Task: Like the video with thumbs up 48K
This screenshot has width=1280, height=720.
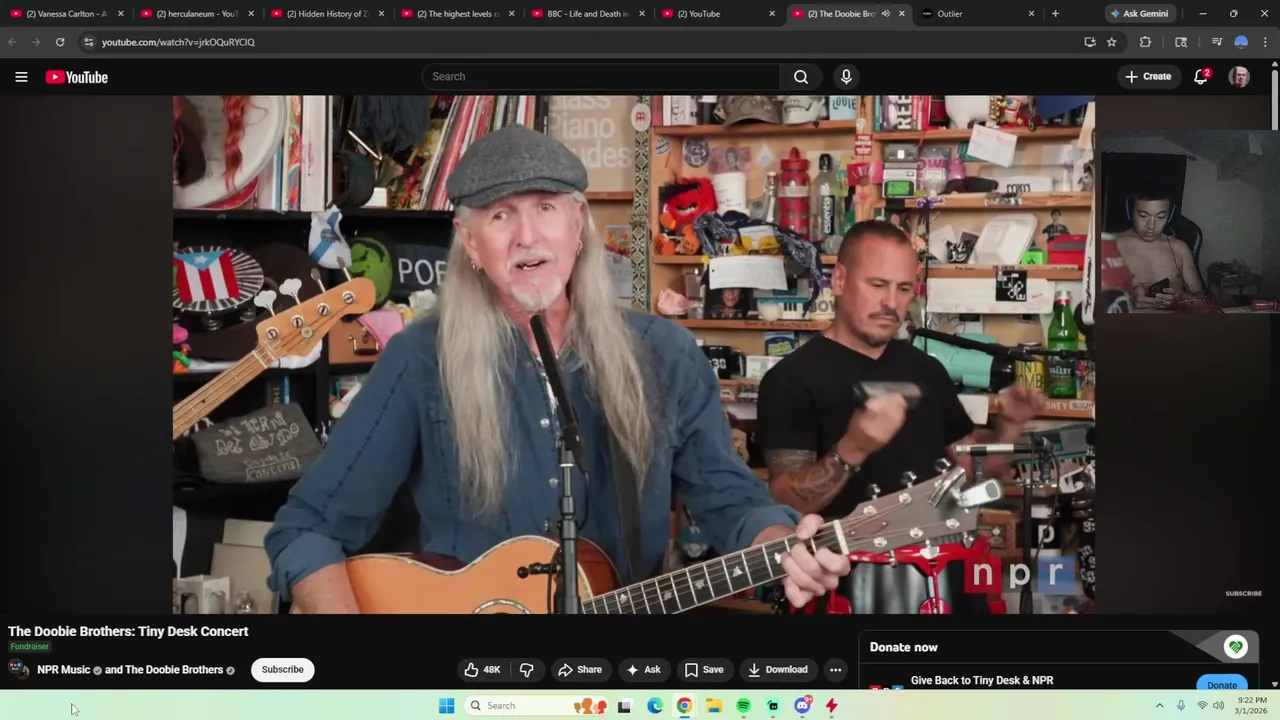Action: point(482,670)
